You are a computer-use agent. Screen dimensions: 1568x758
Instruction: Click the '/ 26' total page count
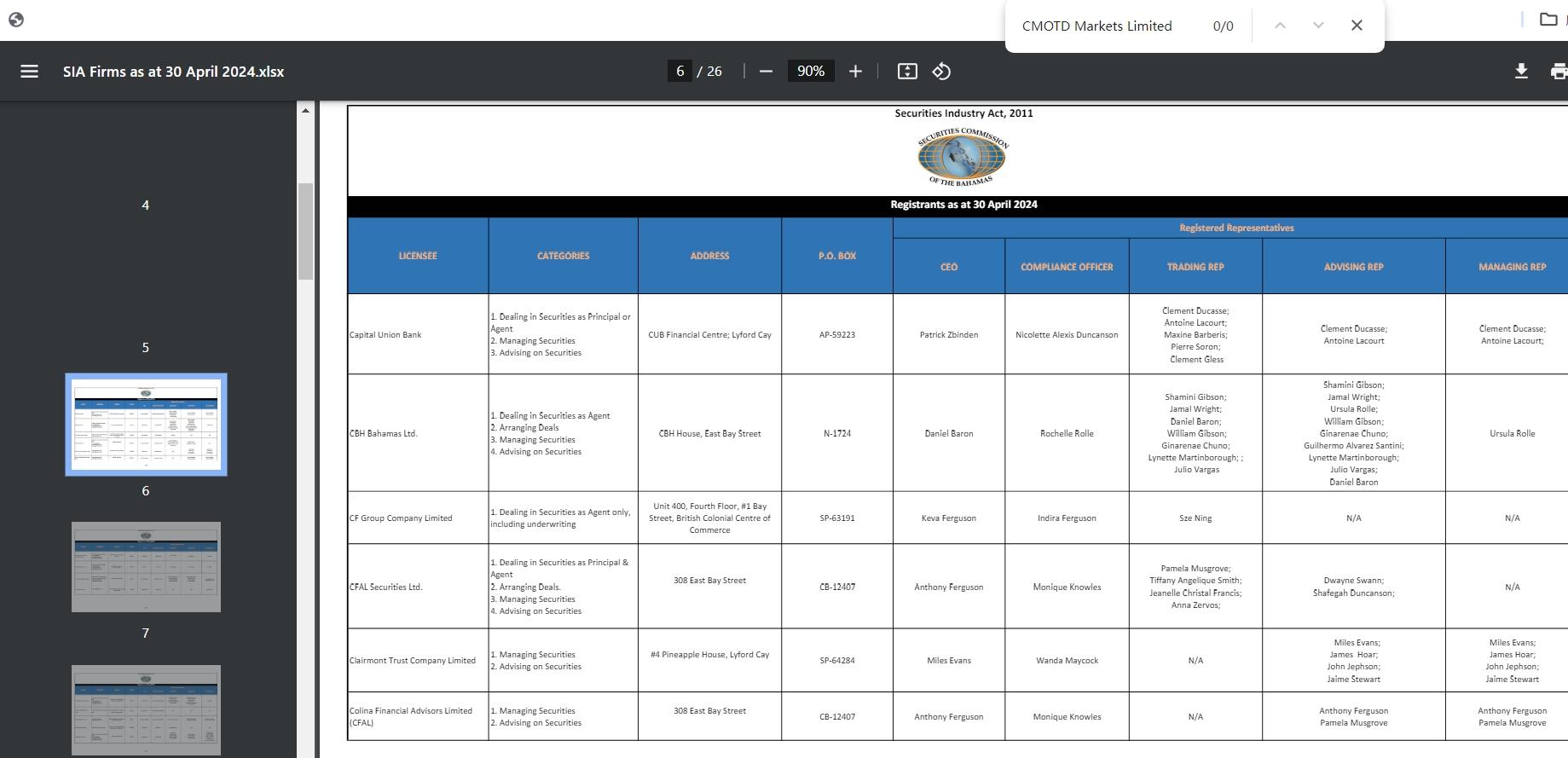click(709, 72)
